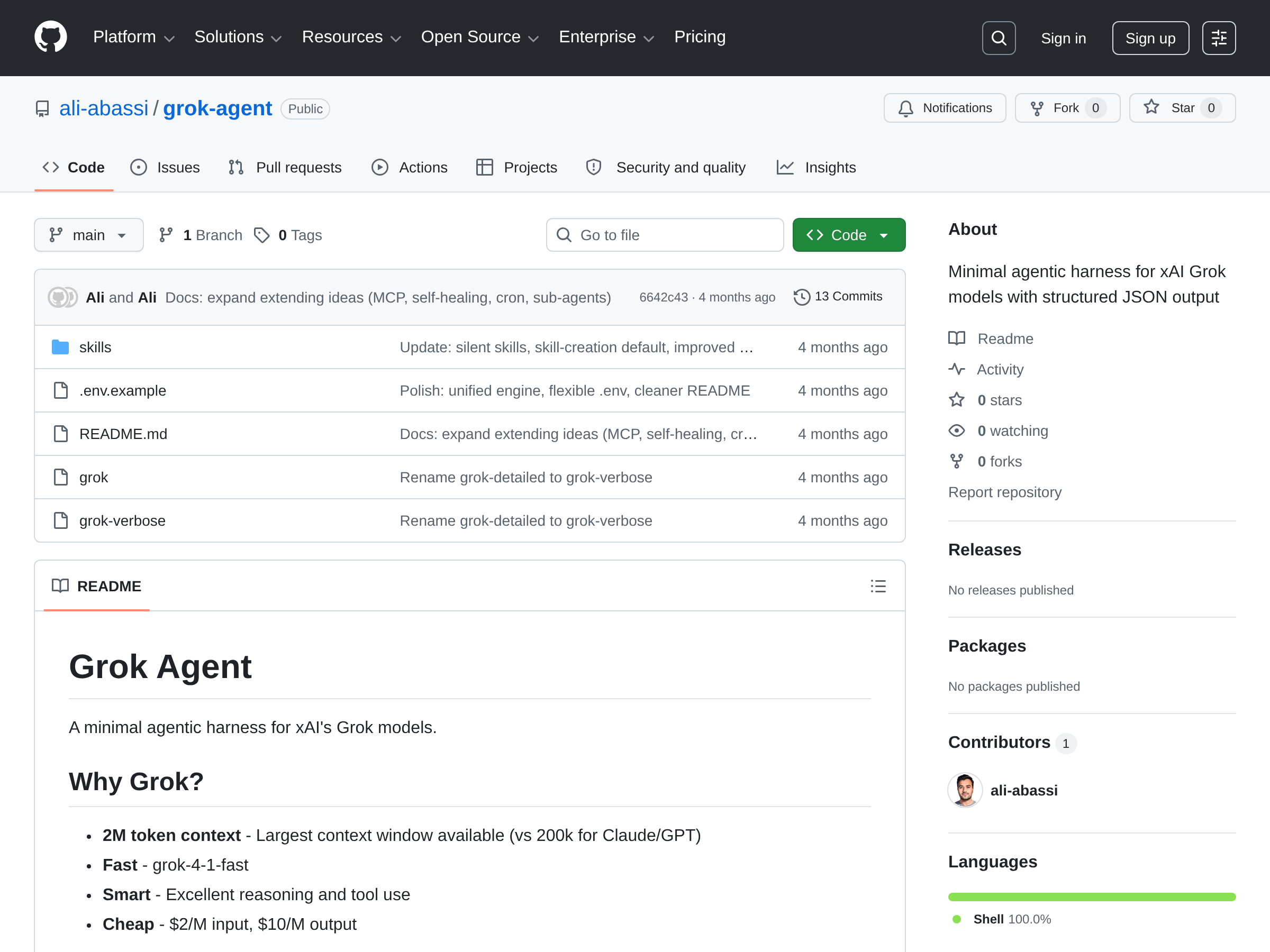Click the watching eye icon
1270x952 pixels.
(957, 431)
